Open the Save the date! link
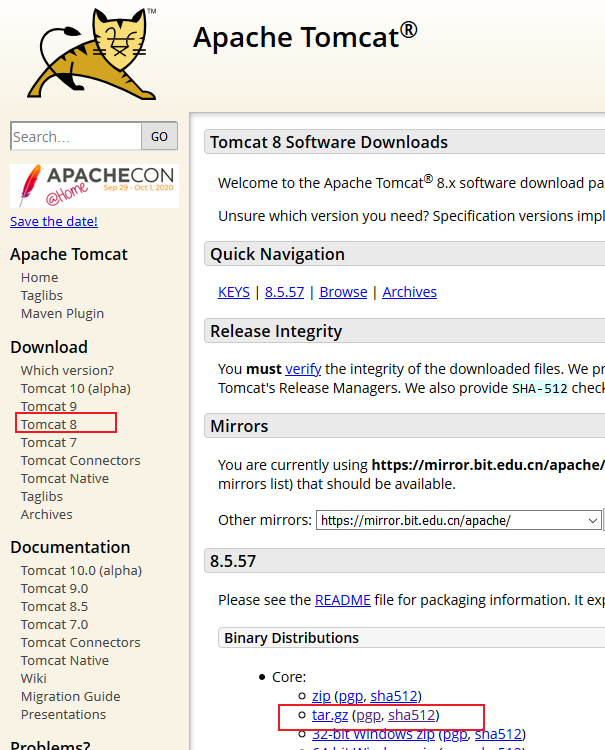This screenshot has height=750, width=605. [54, 221]
